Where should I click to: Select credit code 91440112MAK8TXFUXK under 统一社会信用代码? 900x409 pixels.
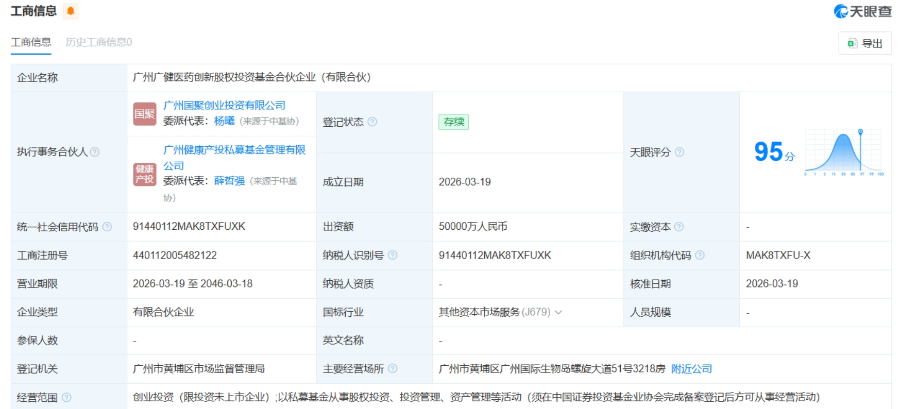pos(189,227)
